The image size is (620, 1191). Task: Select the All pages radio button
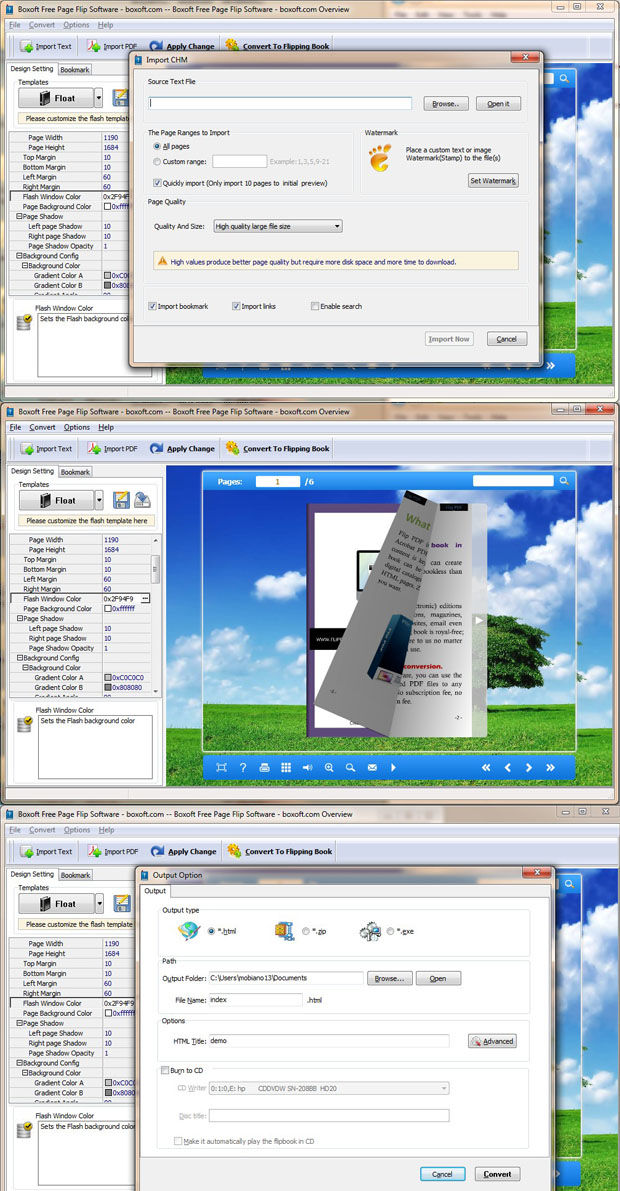point(157,146)
